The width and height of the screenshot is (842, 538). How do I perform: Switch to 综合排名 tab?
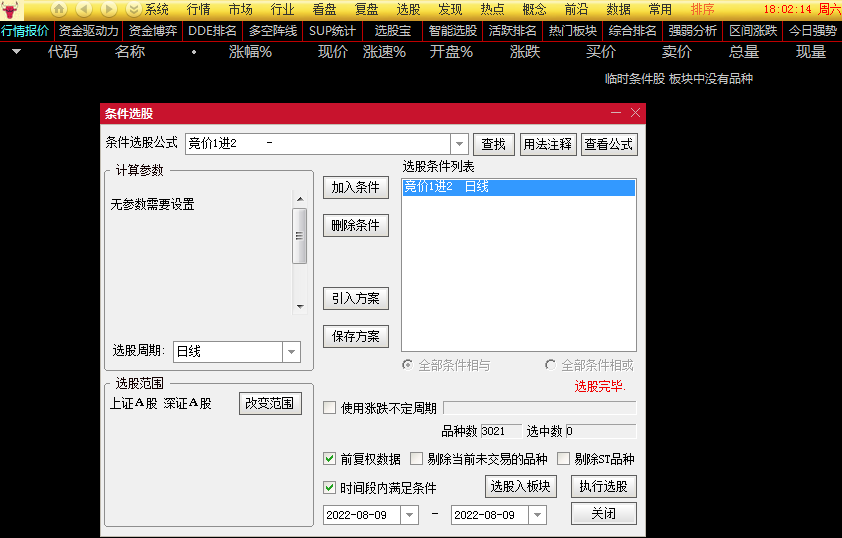pos(633,31)
